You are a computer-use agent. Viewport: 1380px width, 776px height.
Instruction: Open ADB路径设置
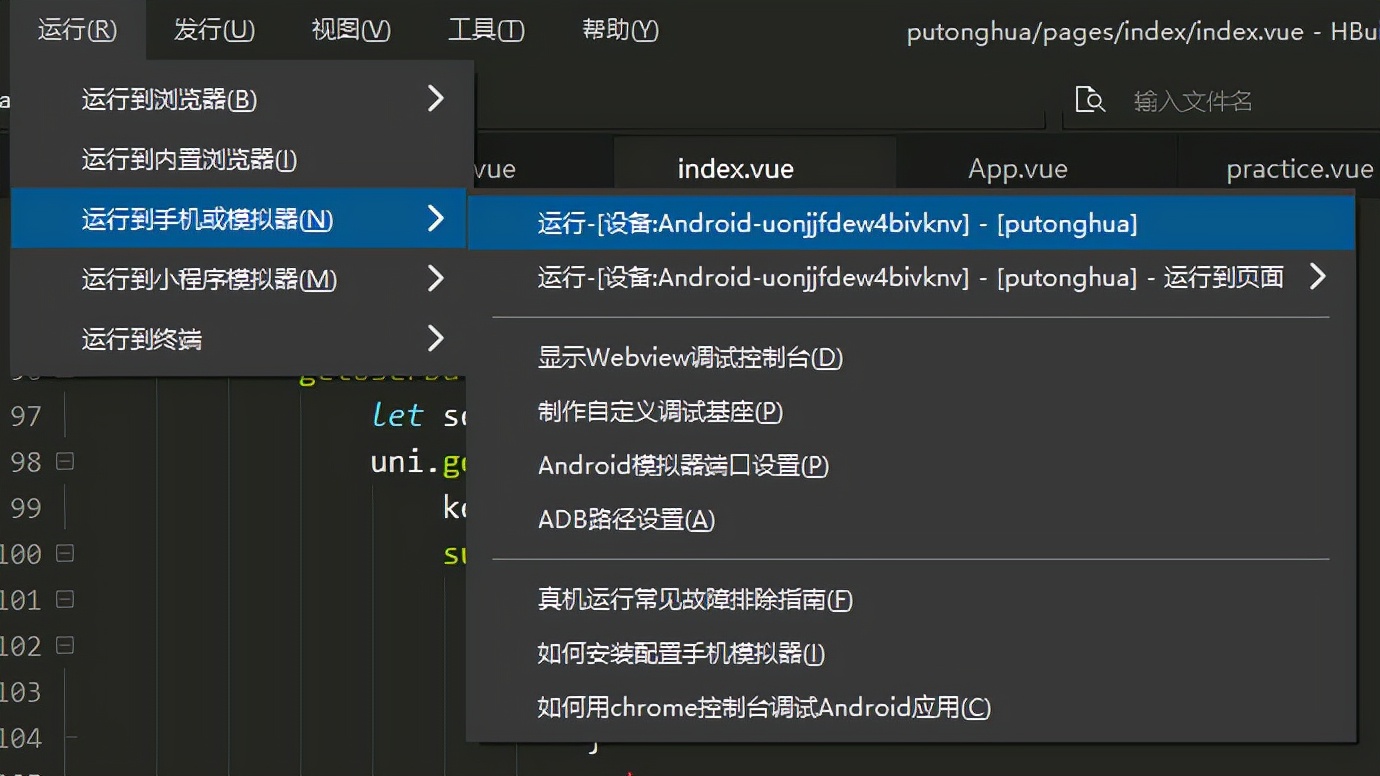(625, 519)
